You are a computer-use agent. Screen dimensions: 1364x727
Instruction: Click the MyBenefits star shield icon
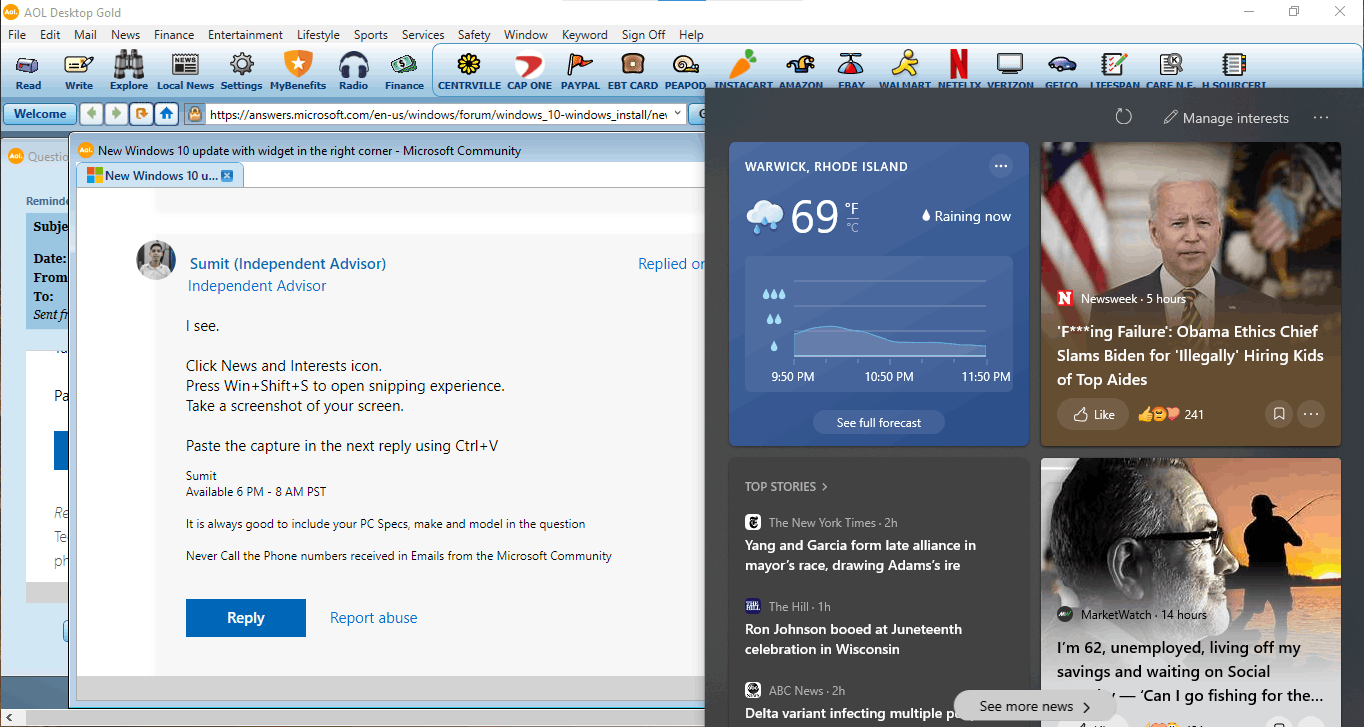298,71
